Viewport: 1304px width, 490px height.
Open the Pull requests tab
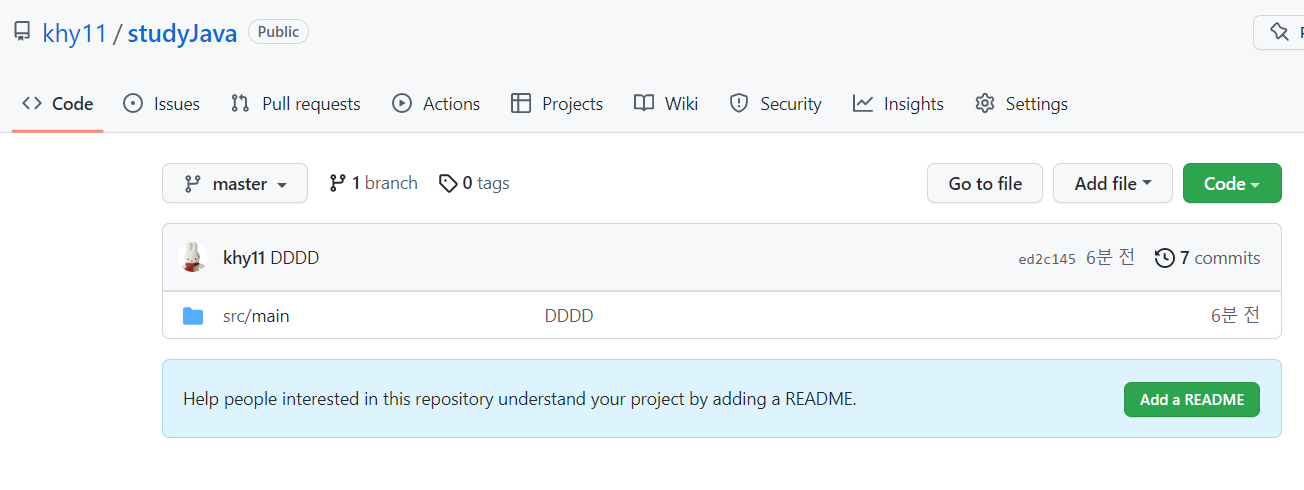pyautogui.click(x=295, y=104)
